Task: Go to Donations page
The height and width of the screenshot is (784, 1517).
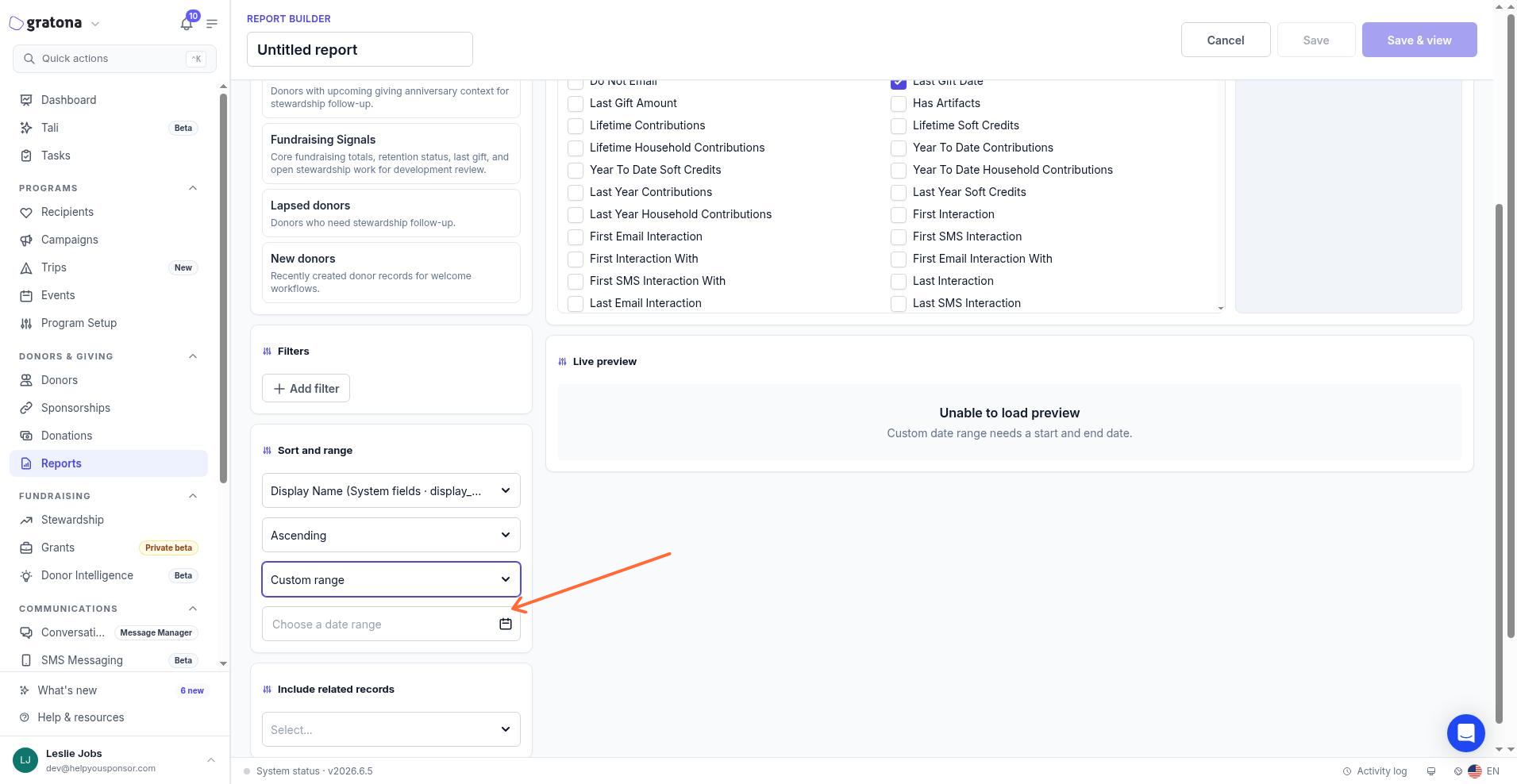Action: [109, 436]
